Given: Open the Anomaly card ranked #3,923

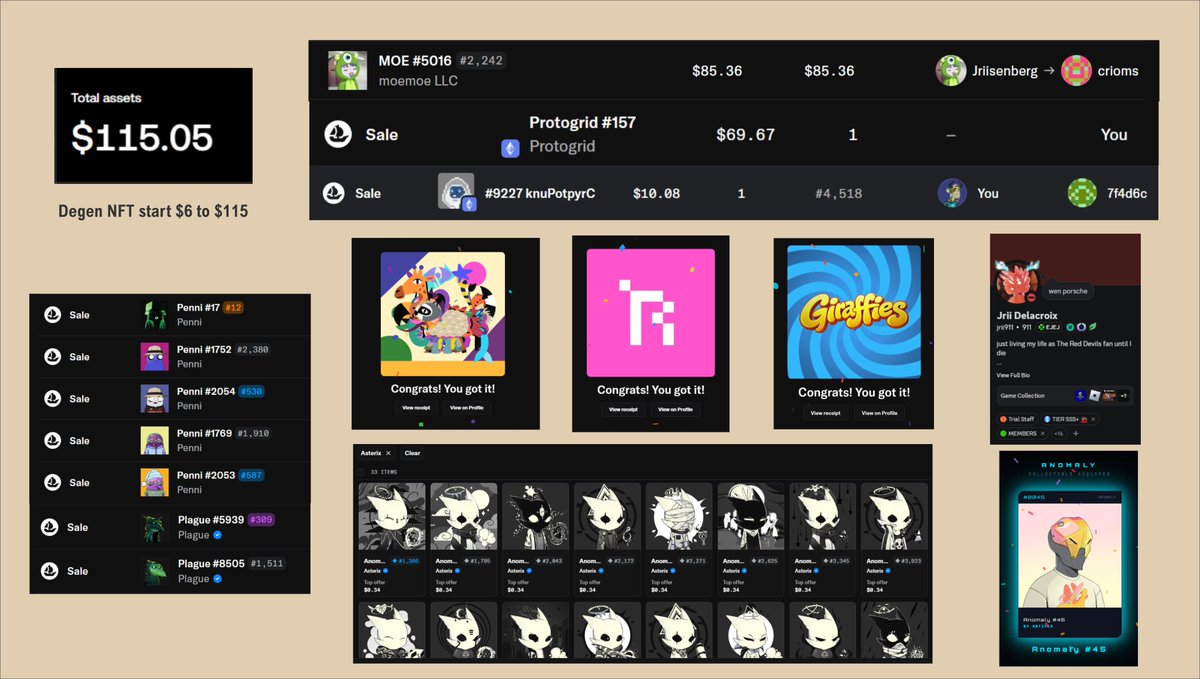Looking at the screenshot, I should pos(894,540).
